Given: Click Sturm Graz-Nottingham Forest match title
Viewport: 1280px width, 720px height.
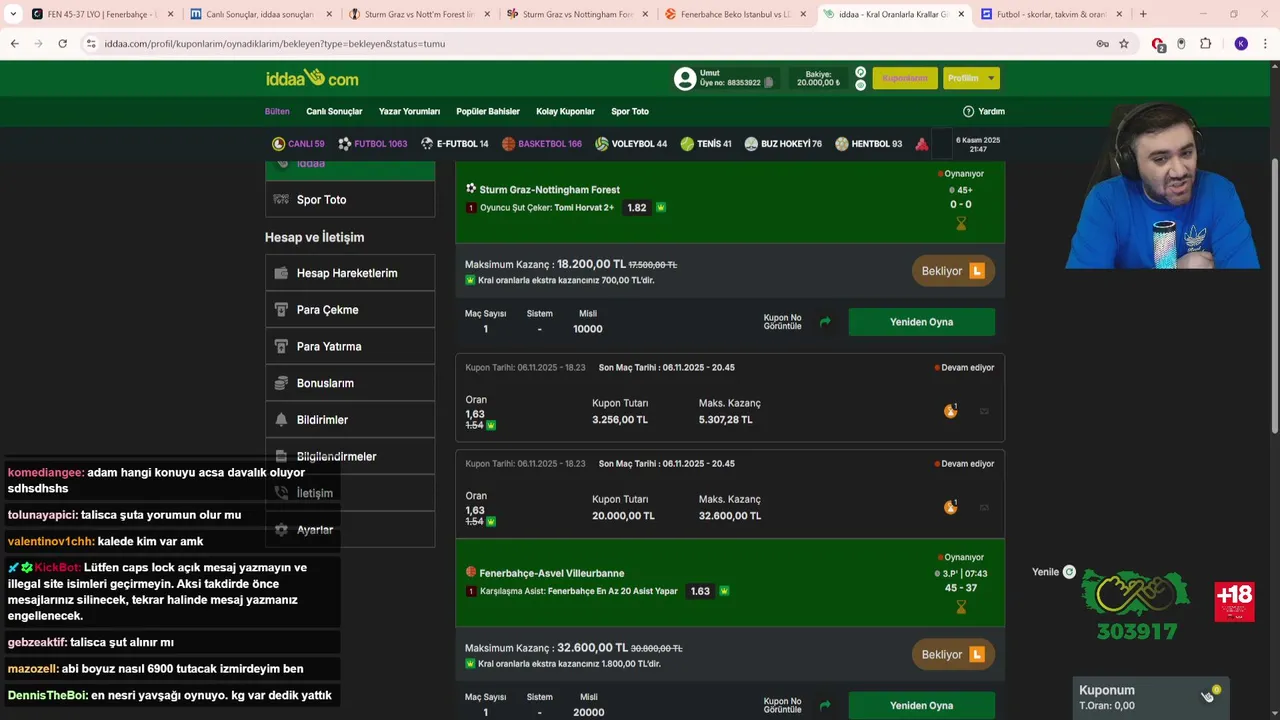Looking at the screenshot, I should [x=549, y=190].
